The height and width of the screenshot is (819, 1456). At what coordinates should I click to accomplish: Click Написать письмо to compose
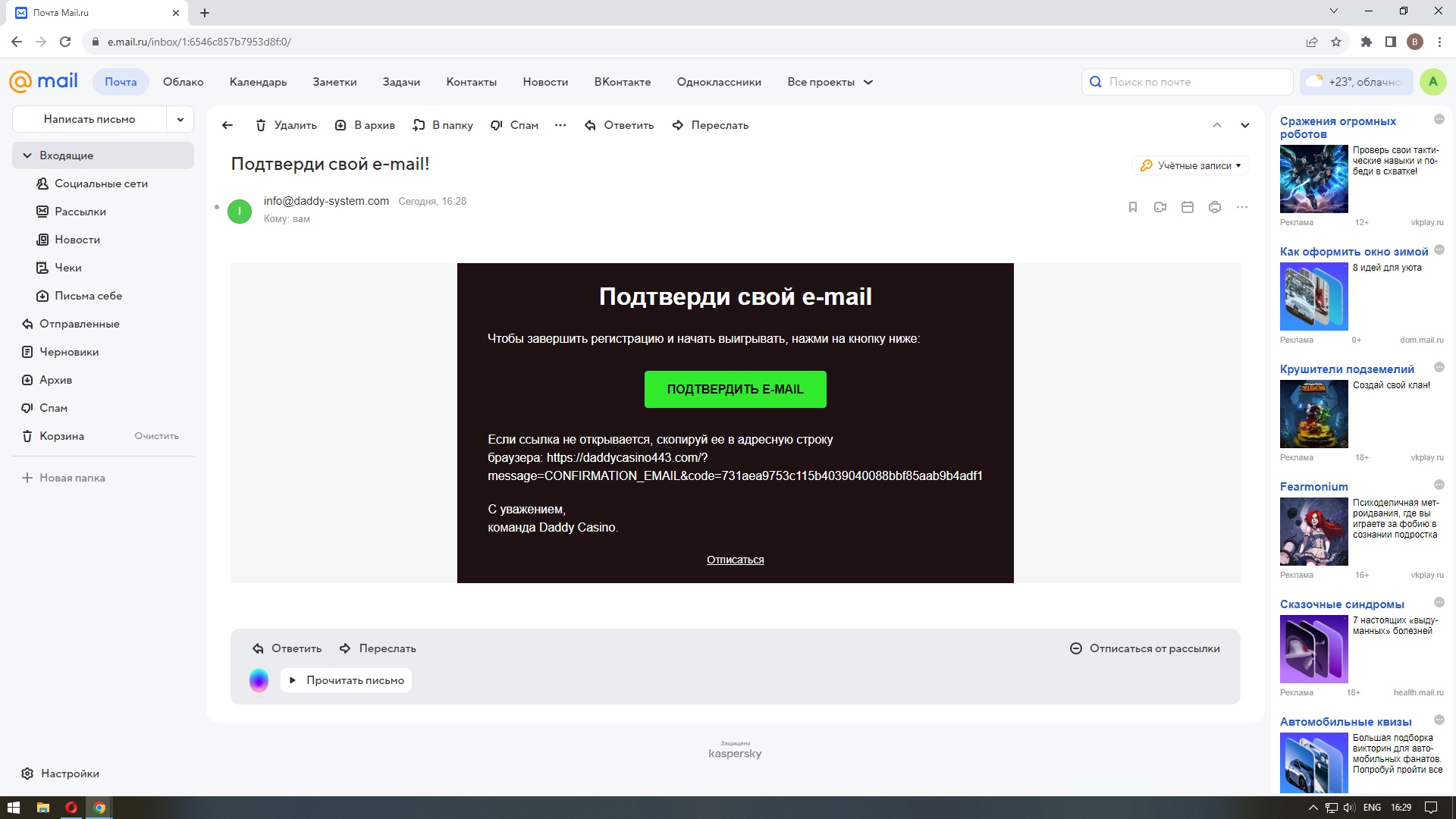click(x=89, y=119)
